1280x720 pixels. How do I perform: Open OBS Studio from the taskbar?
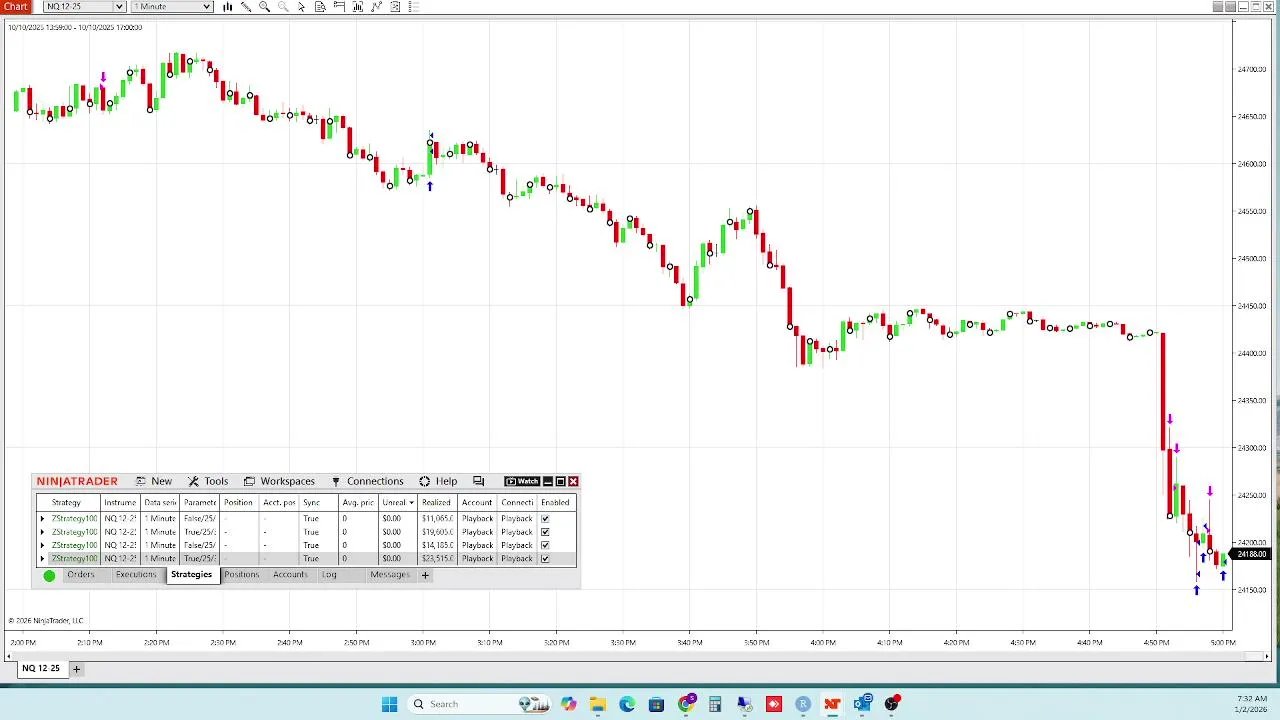coord(891,704)
